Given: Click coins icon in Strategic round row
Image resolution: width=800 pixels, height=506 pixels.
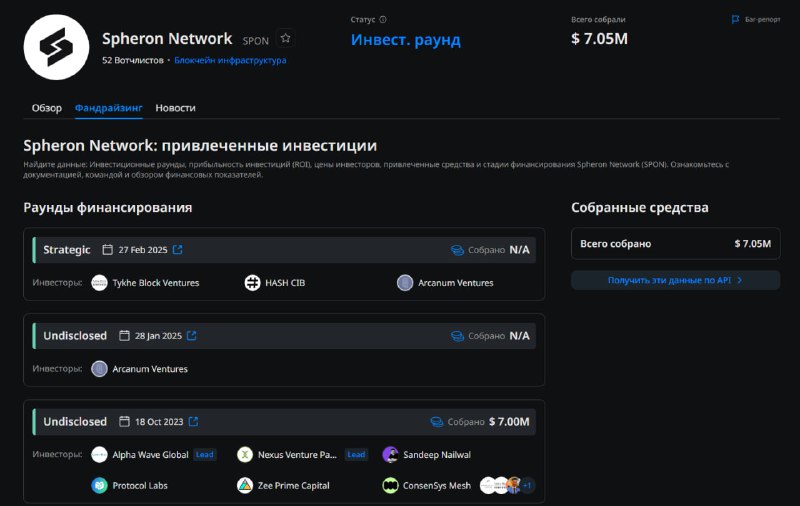Looking at the screenshot, I should [x=457, y=250].
